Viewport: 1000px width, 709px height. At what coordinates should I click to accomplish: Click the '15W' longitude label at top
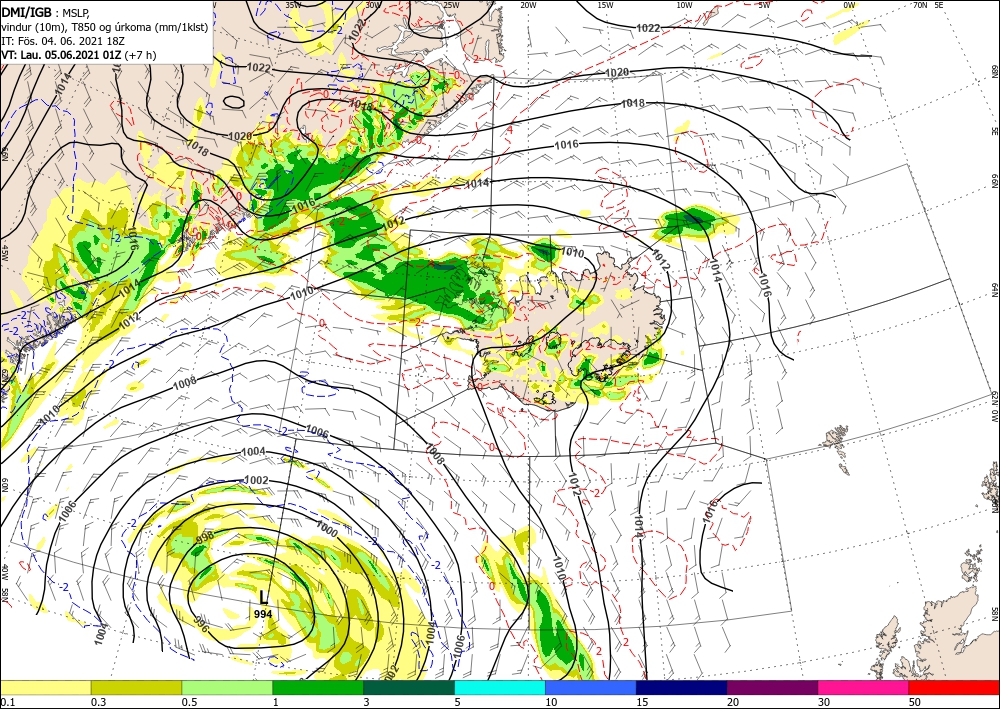(x=605, y=5)
